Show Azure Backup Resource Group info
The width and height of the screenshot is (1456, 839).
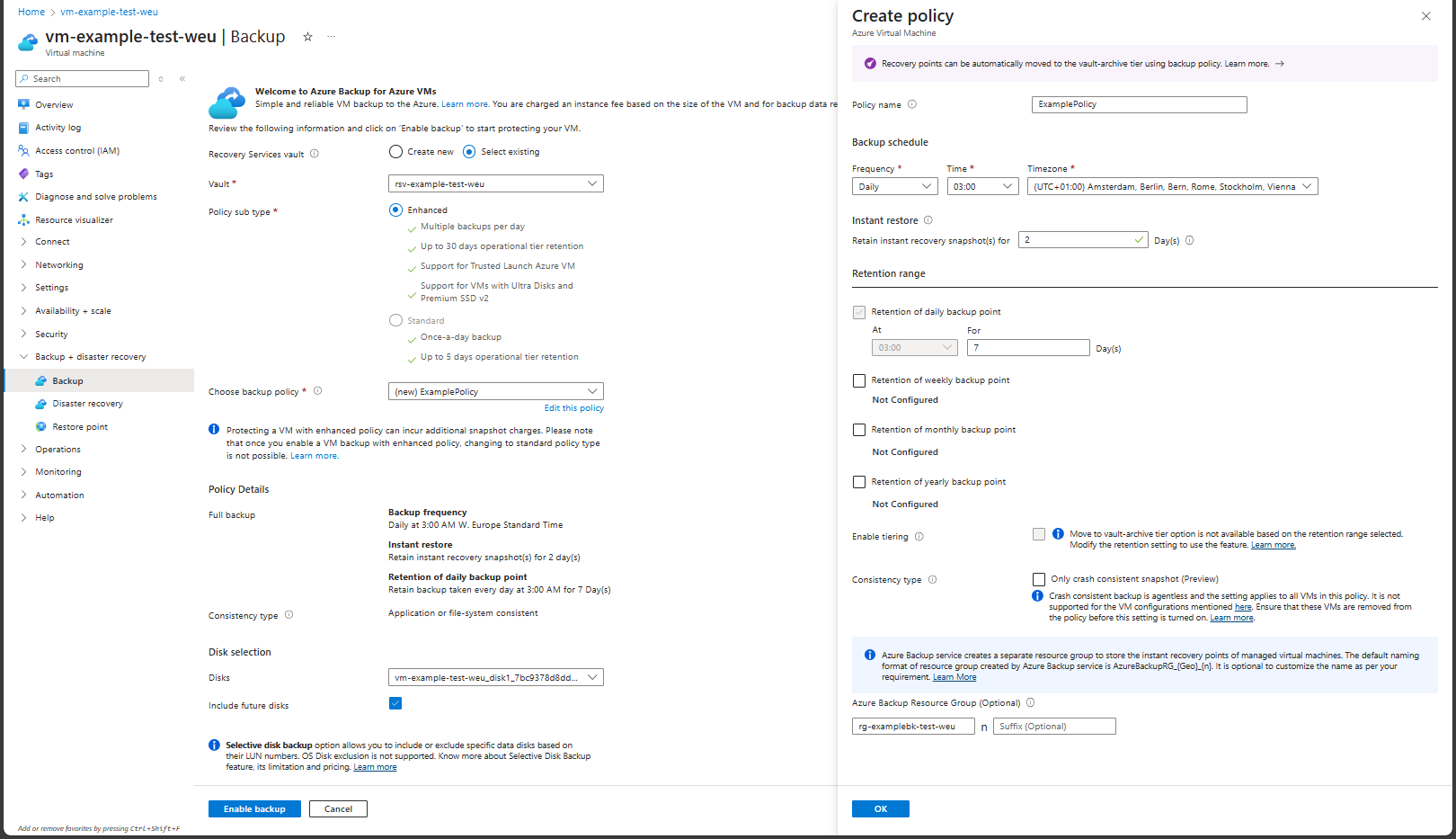point(1031,703)
